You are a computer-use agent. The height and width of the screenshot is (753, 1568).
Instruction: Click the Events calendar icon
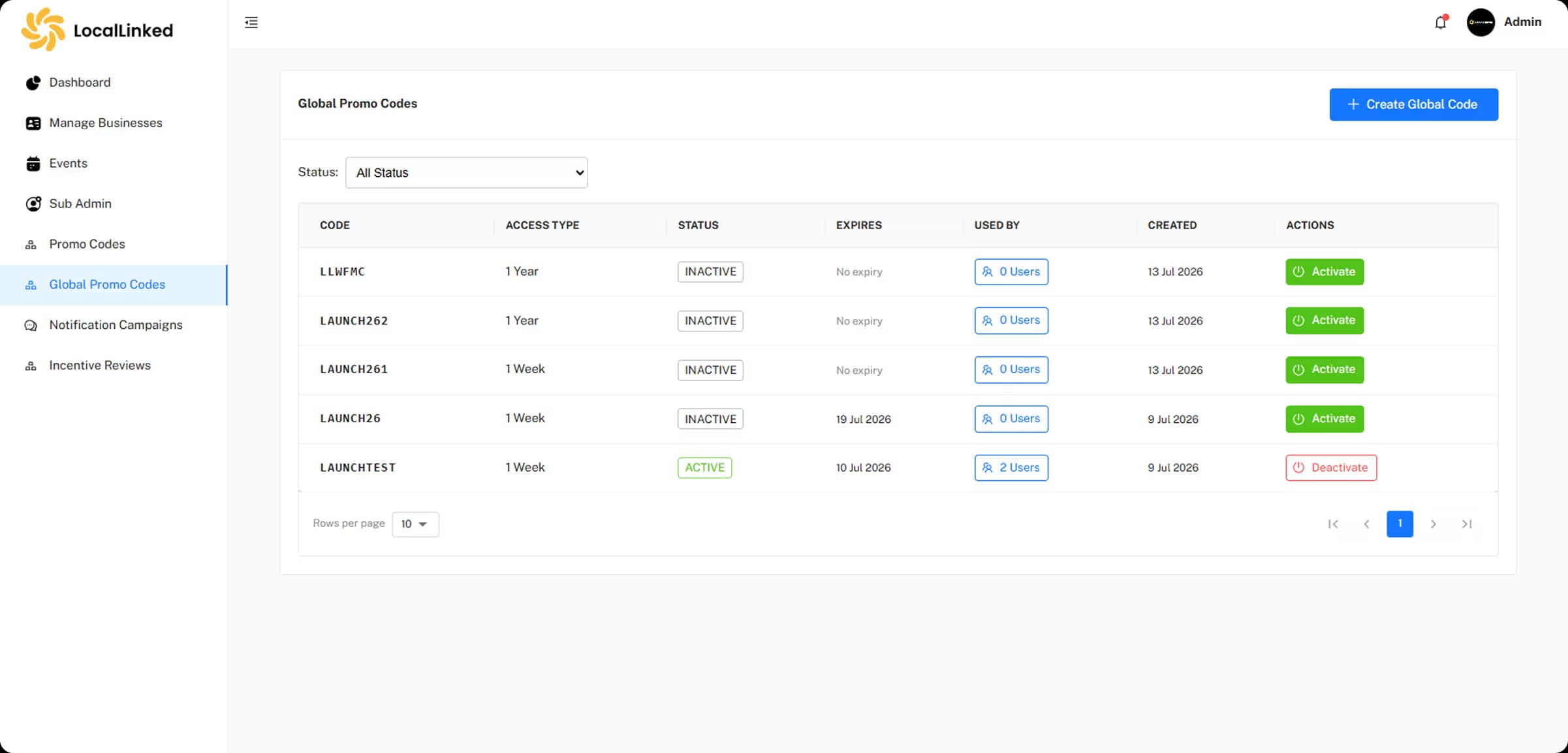[33, 164]
